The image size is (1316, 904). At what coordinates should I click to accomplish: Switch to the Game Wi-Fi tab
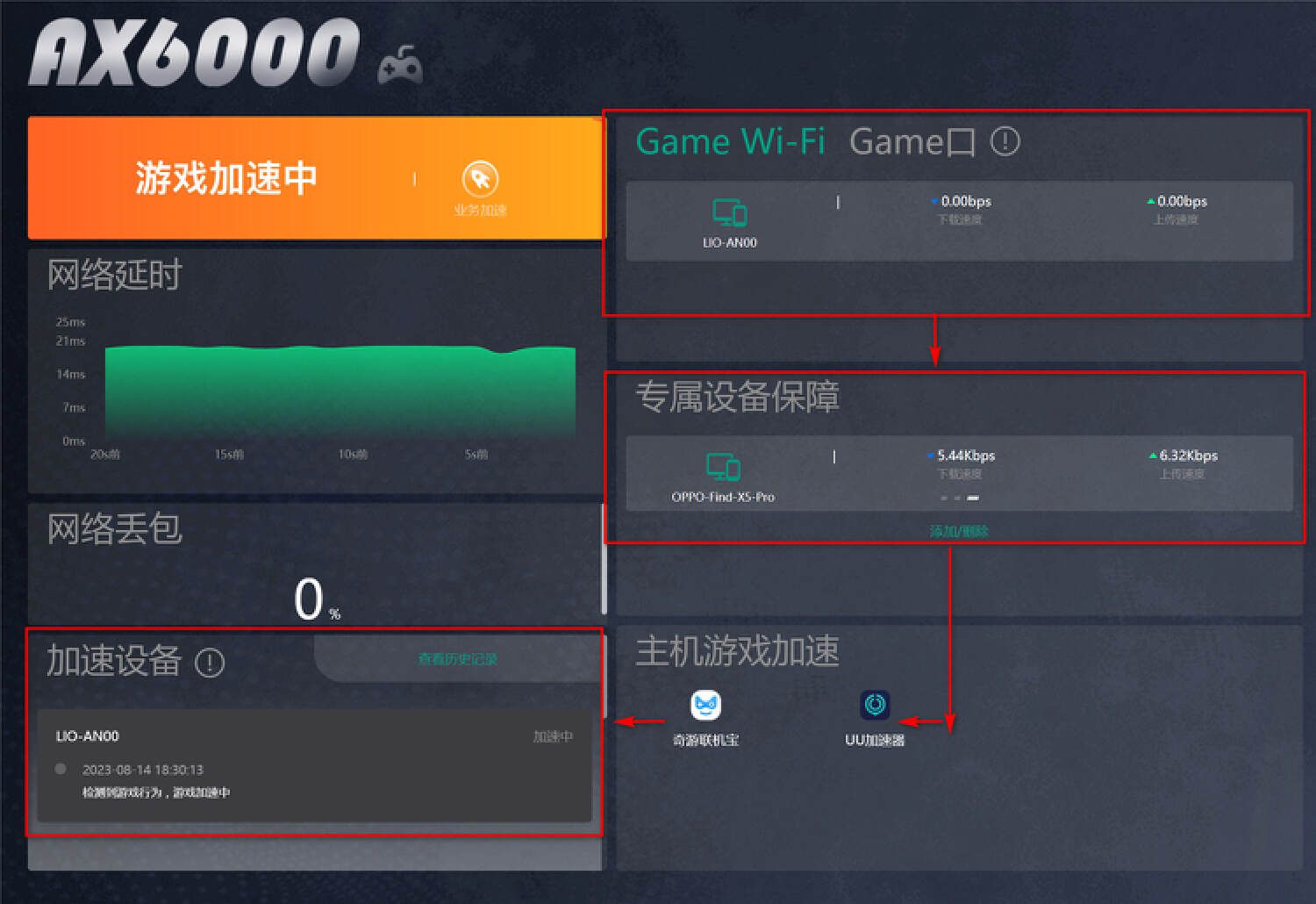[x=730, y=141]
